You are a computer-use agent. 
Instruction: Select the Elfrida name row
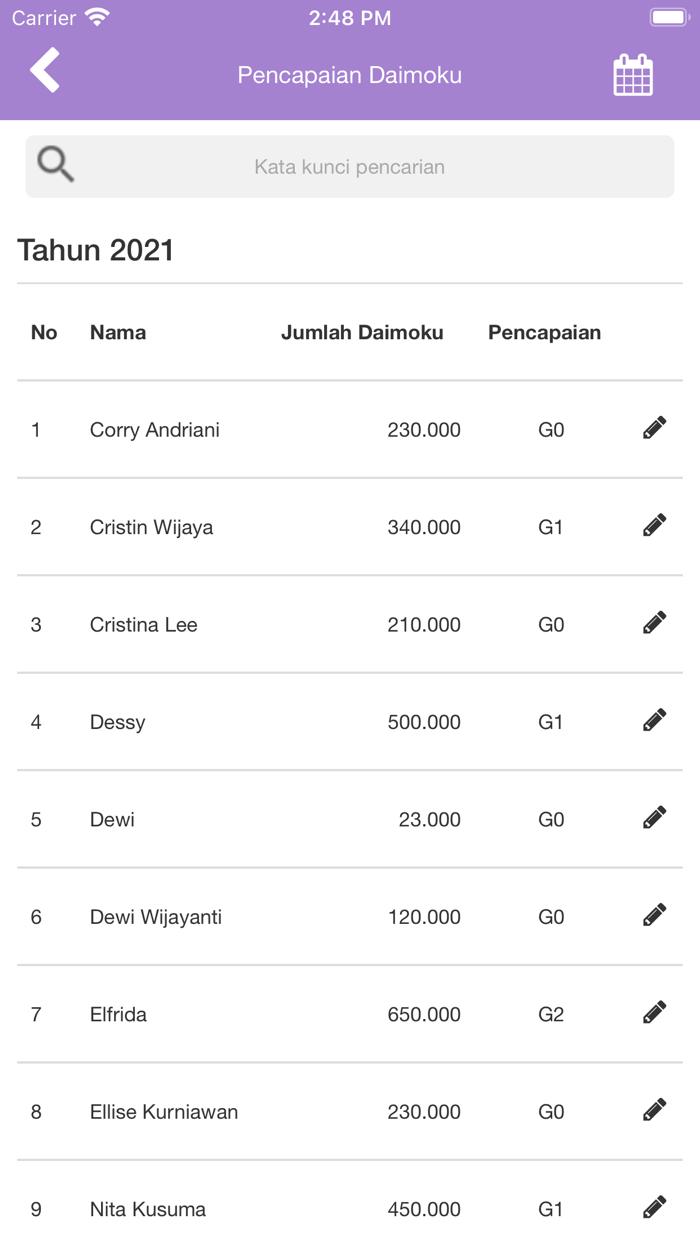point(118,1015)
